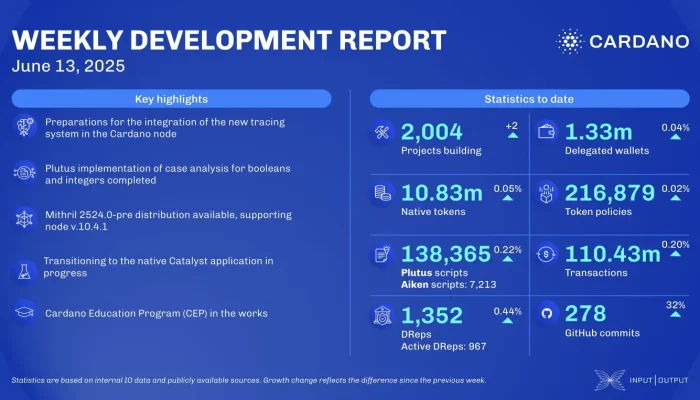Screen dimensions: 700x400
Task: Click the Weekly Development Report title
Action: 228,40
